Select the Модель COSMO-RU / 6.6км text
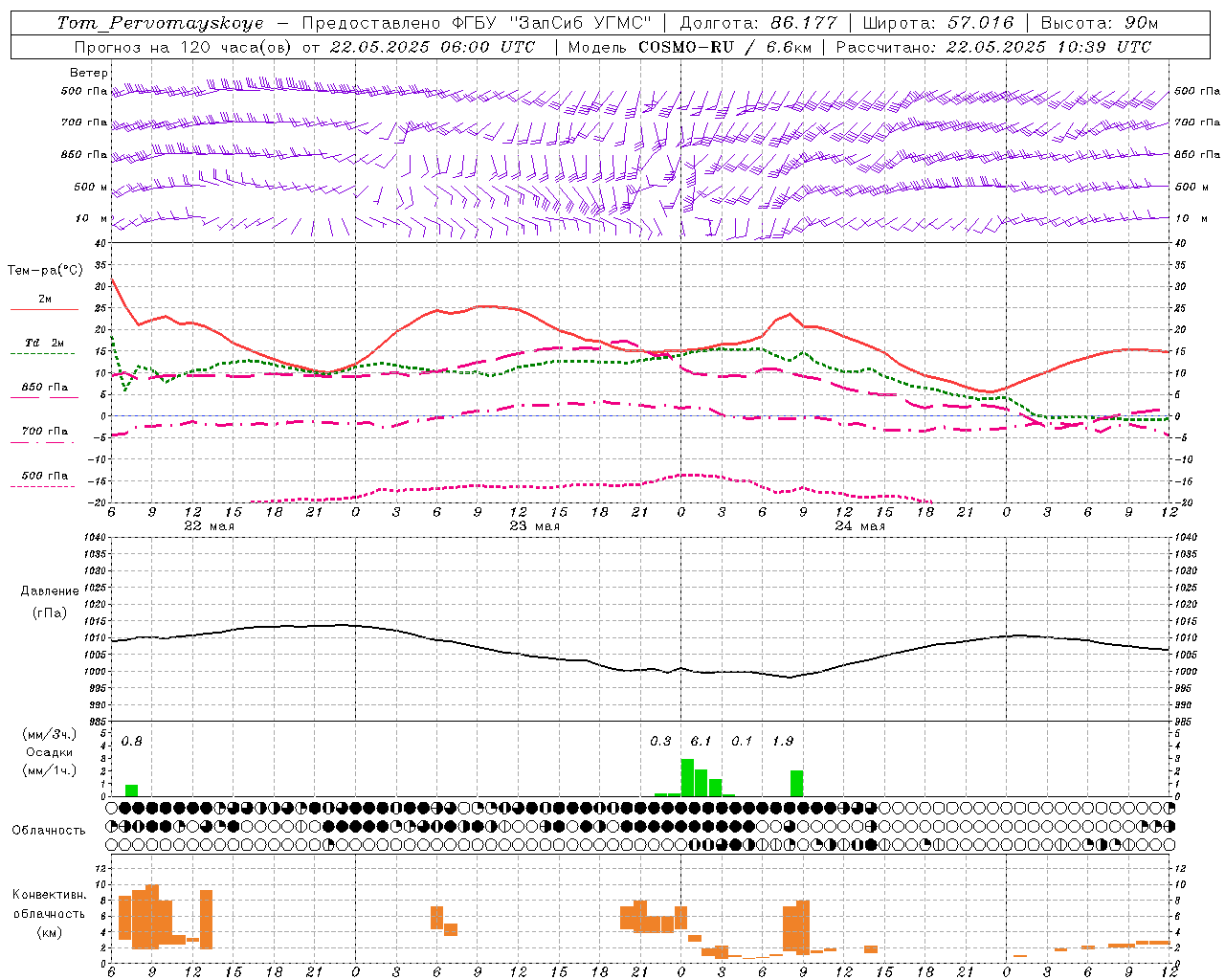 tap(688, 47)
